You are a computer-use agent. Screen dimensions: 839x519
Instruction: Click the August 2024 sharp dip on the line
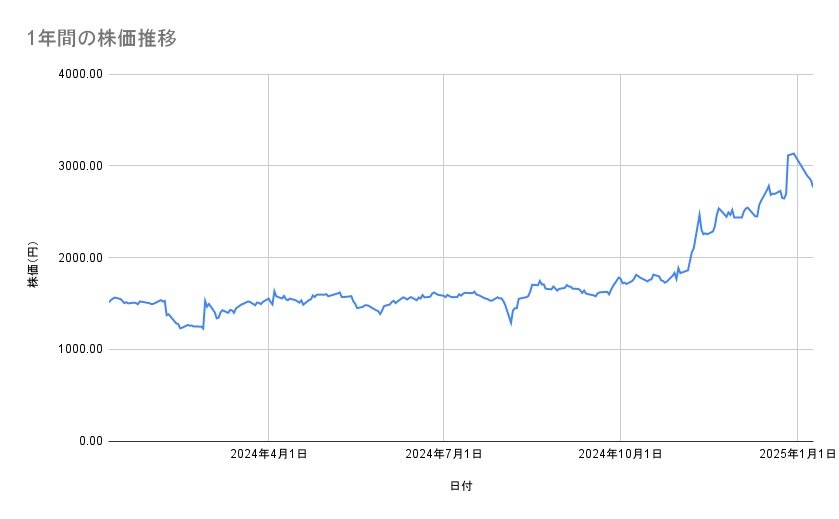511,323
